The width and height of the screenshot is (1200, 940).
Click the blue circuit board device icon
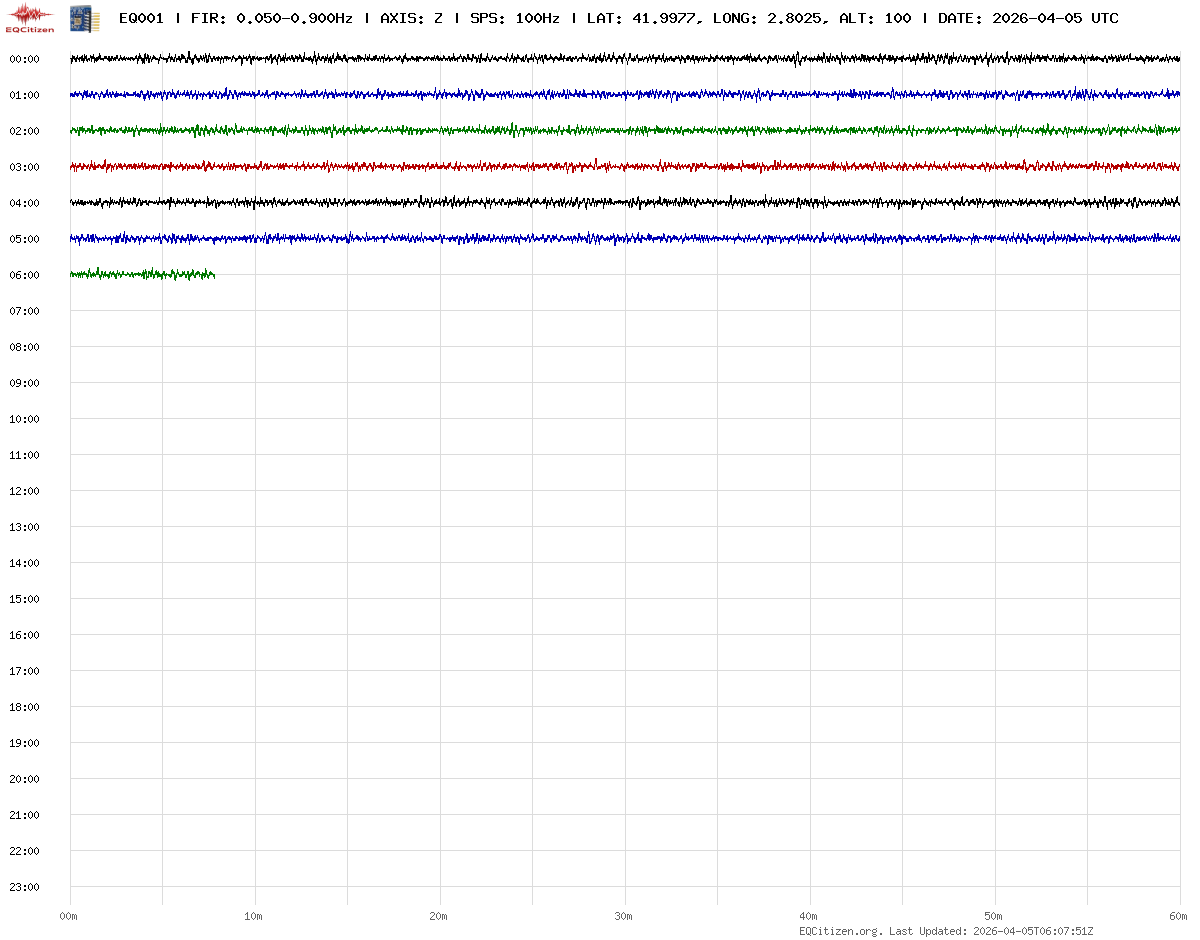tap(84, 18)
